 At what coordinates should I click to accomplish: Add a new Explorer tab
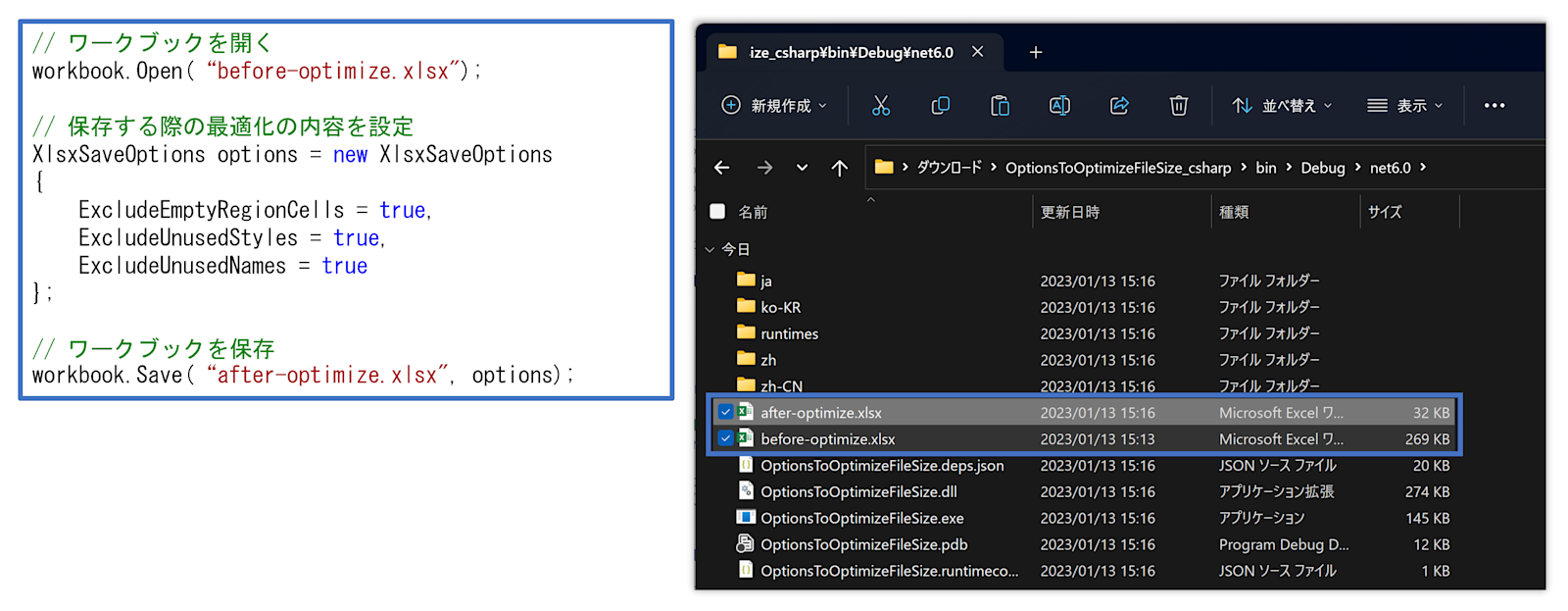(1036, 52)
